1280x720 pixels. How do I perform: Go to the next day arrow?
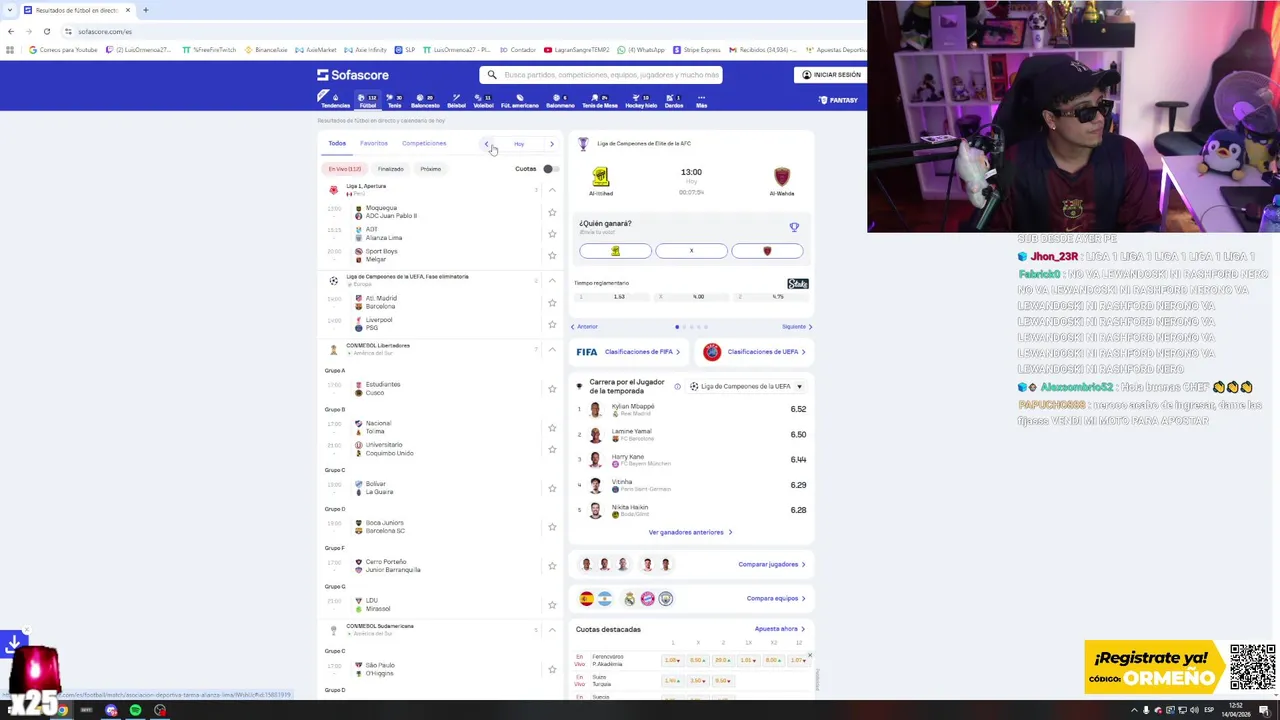(x=551, y=144)
